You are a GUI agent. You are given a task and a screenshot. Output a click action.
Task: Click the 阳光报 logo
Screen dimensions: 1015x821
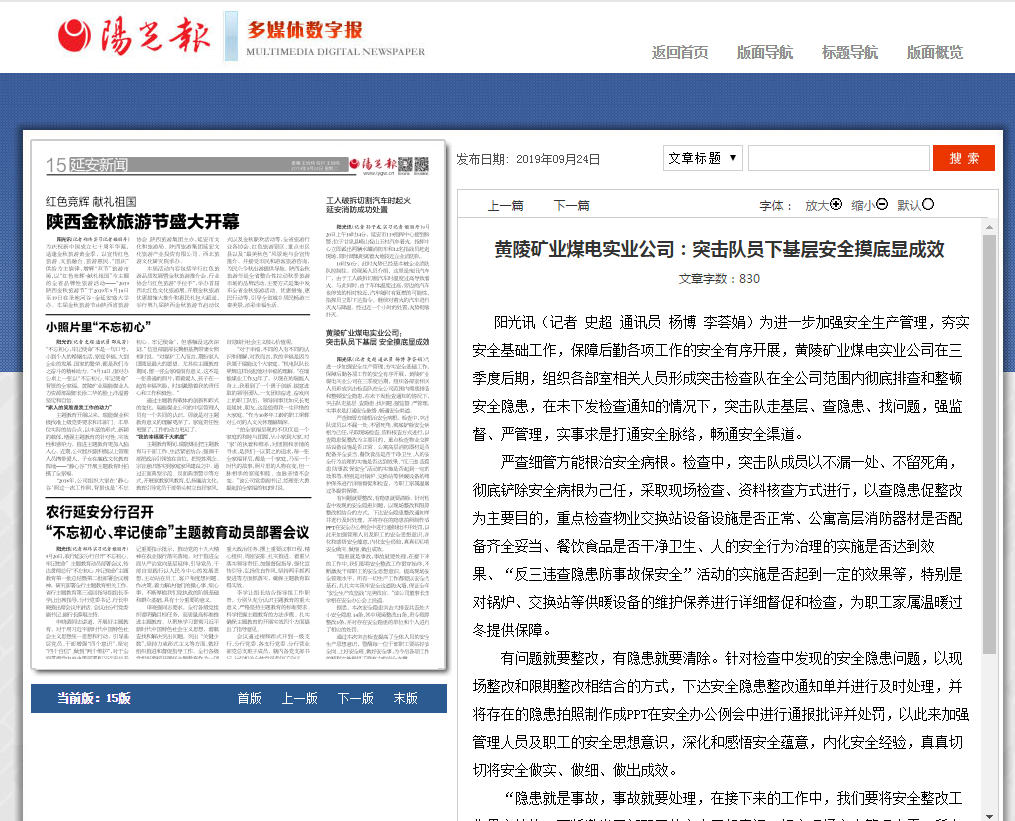(134, 36)
